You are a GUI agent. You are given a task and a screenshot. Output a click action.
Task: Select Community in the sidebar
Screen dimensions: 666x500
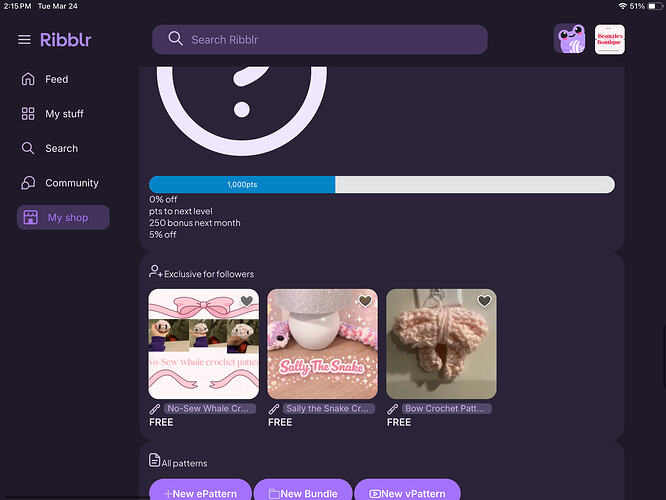[71, 183]
